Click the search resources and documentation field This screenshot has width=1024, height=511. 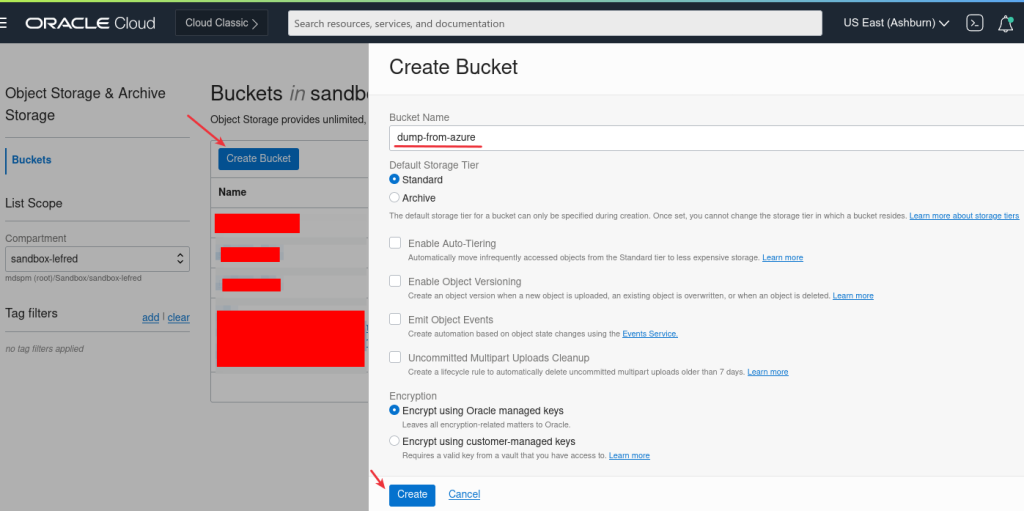554,24
